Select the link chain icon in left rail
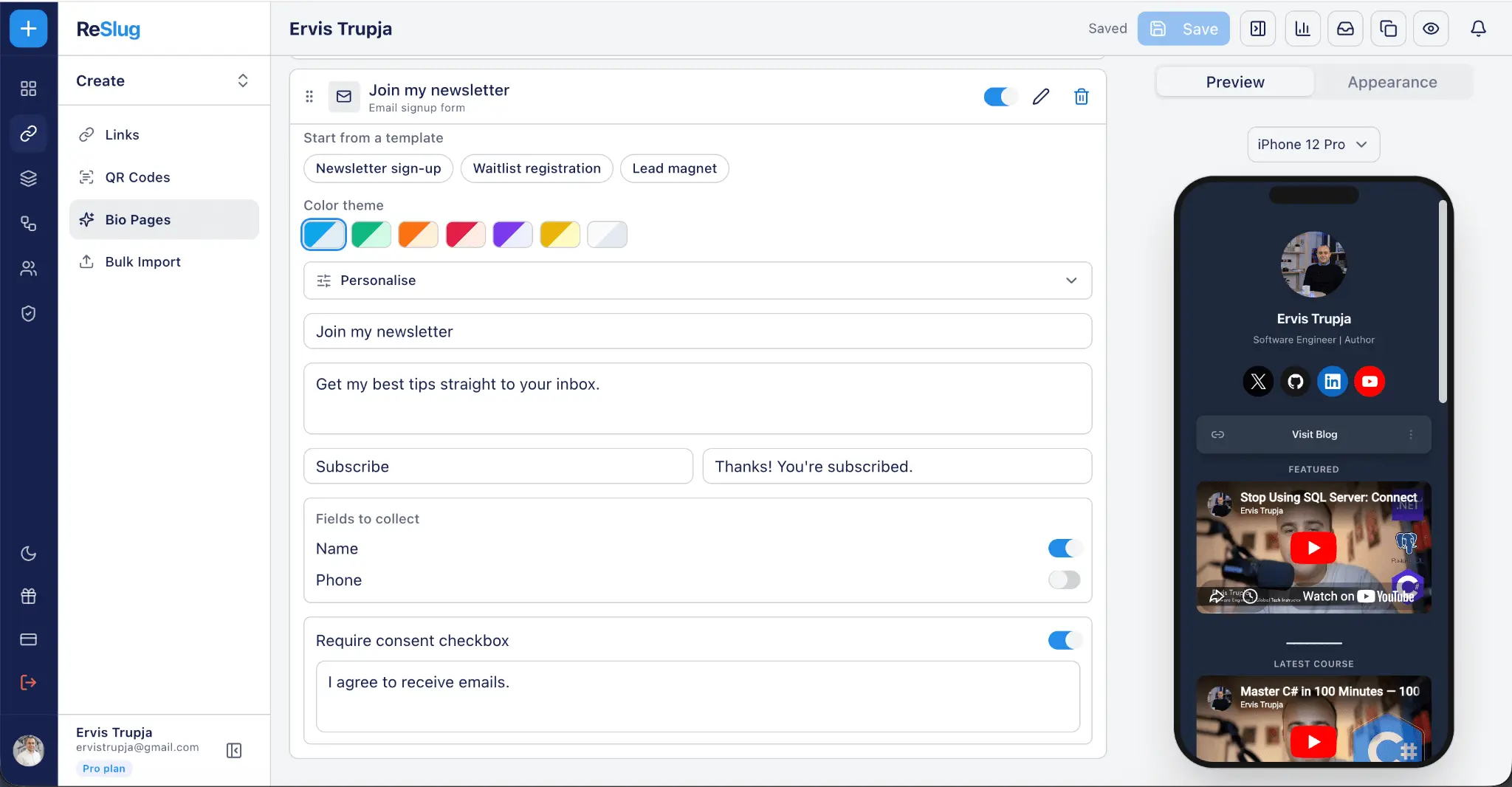1512x787 pixels. pos(28,134)
